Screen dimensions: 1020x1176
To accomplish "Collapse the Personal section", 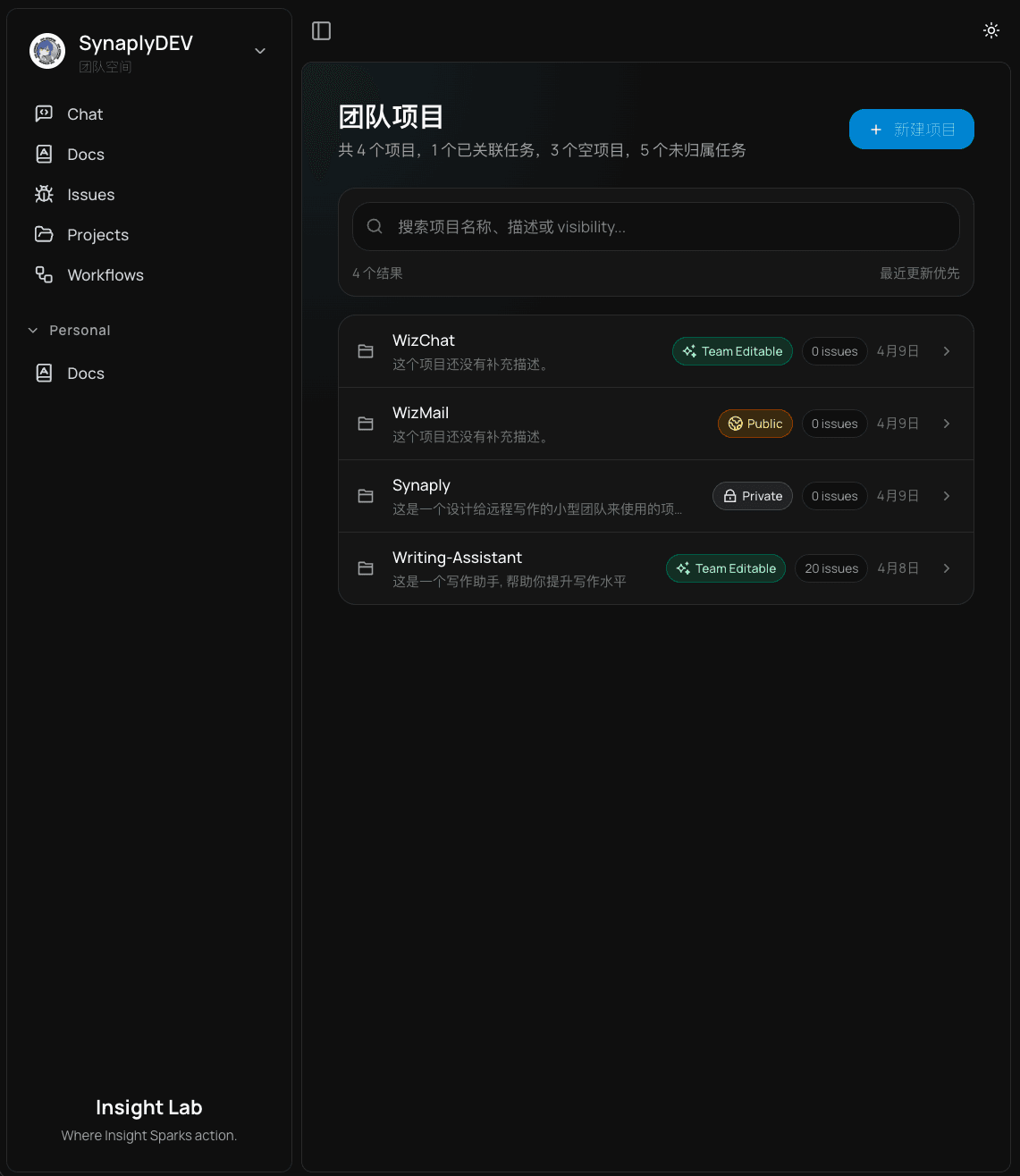I will tap(32, 330).
